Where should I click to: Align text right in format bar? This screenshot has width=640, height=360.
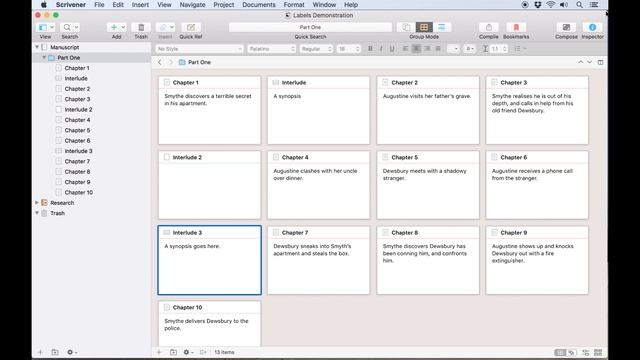pyautogui.click(x=427, y=49)
